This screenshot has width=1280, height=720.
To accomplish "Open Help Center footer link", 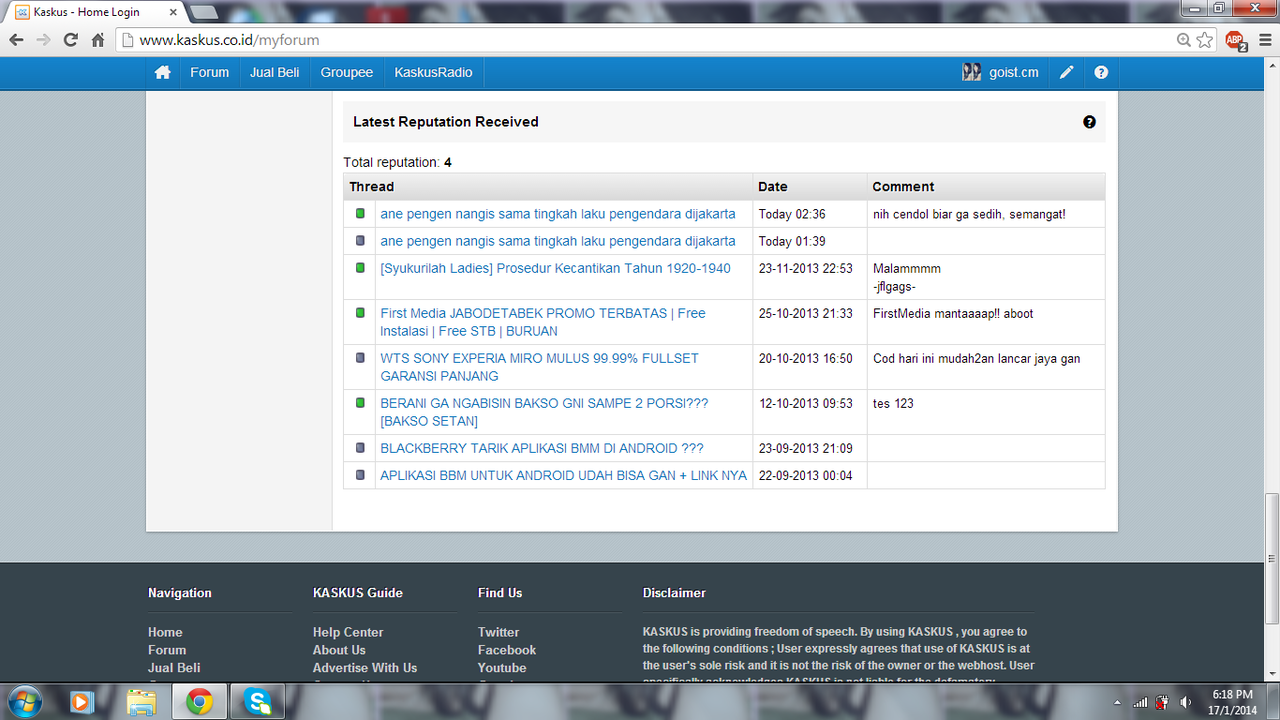I will (x=348, y=632).
